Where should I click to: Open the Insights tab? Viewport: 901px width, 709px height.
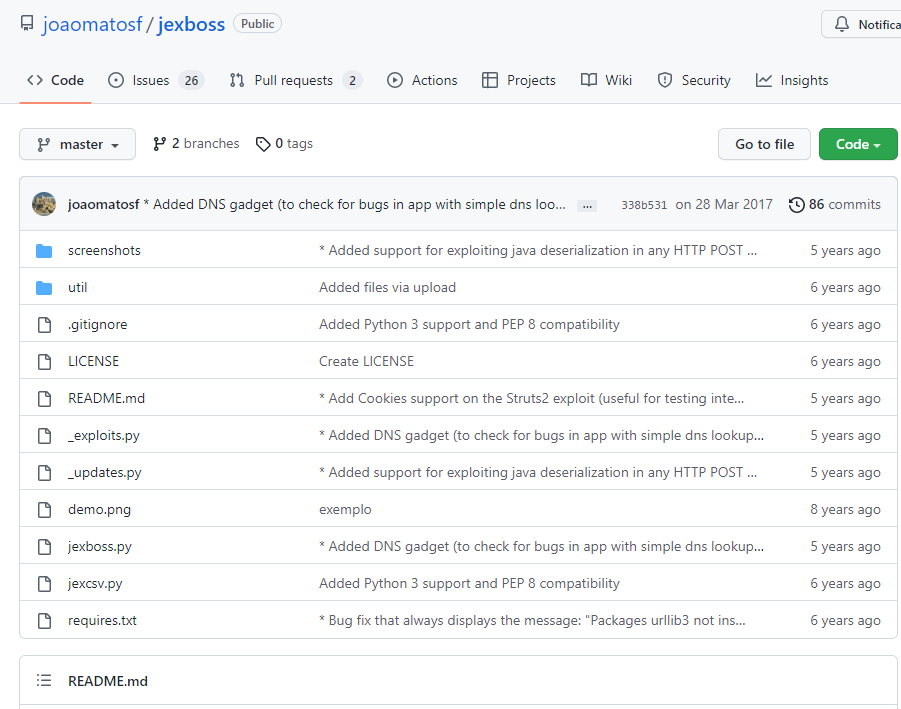(792, 80)
